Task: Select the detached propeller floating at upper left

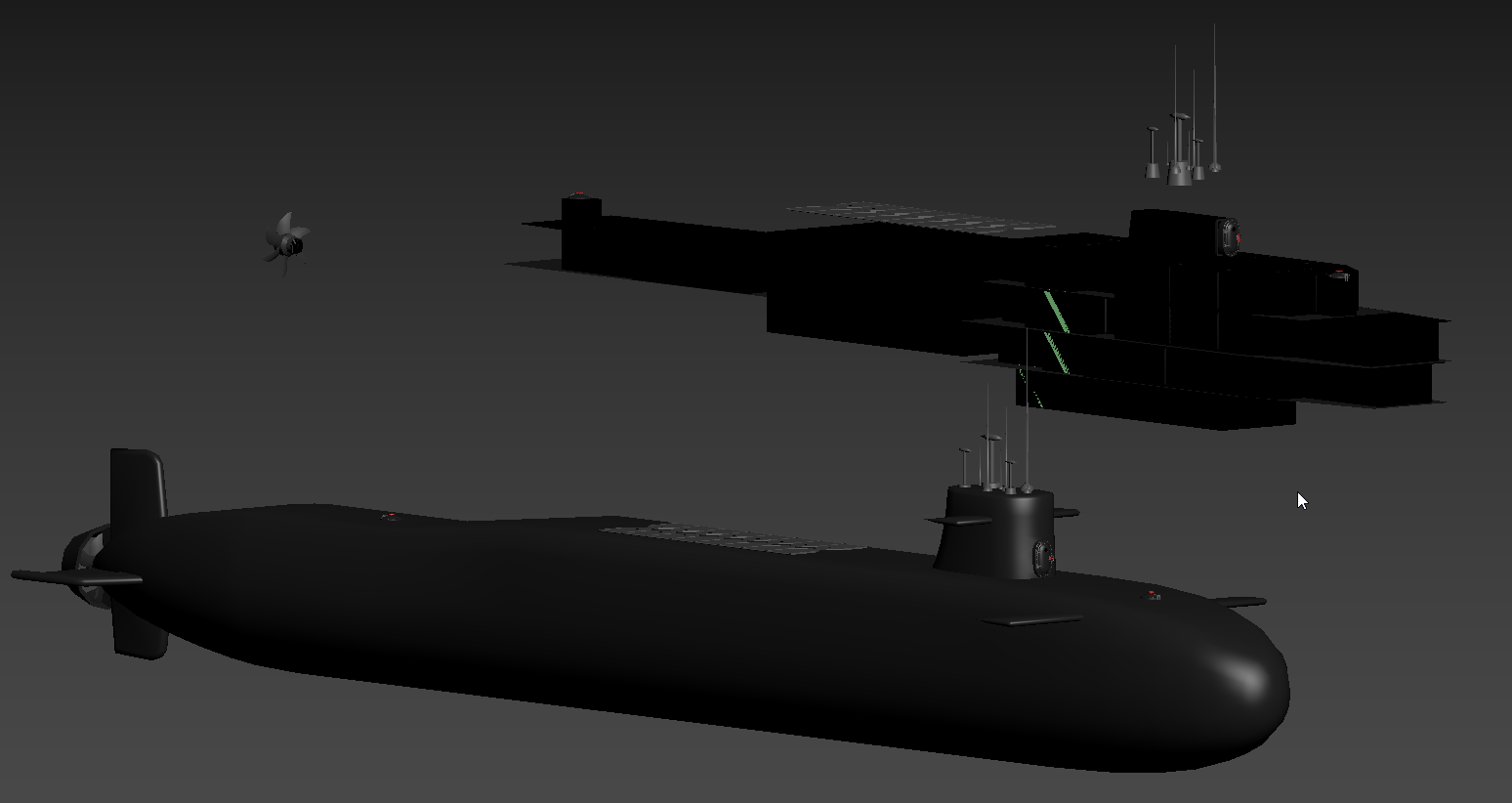Action: (286, 242)
